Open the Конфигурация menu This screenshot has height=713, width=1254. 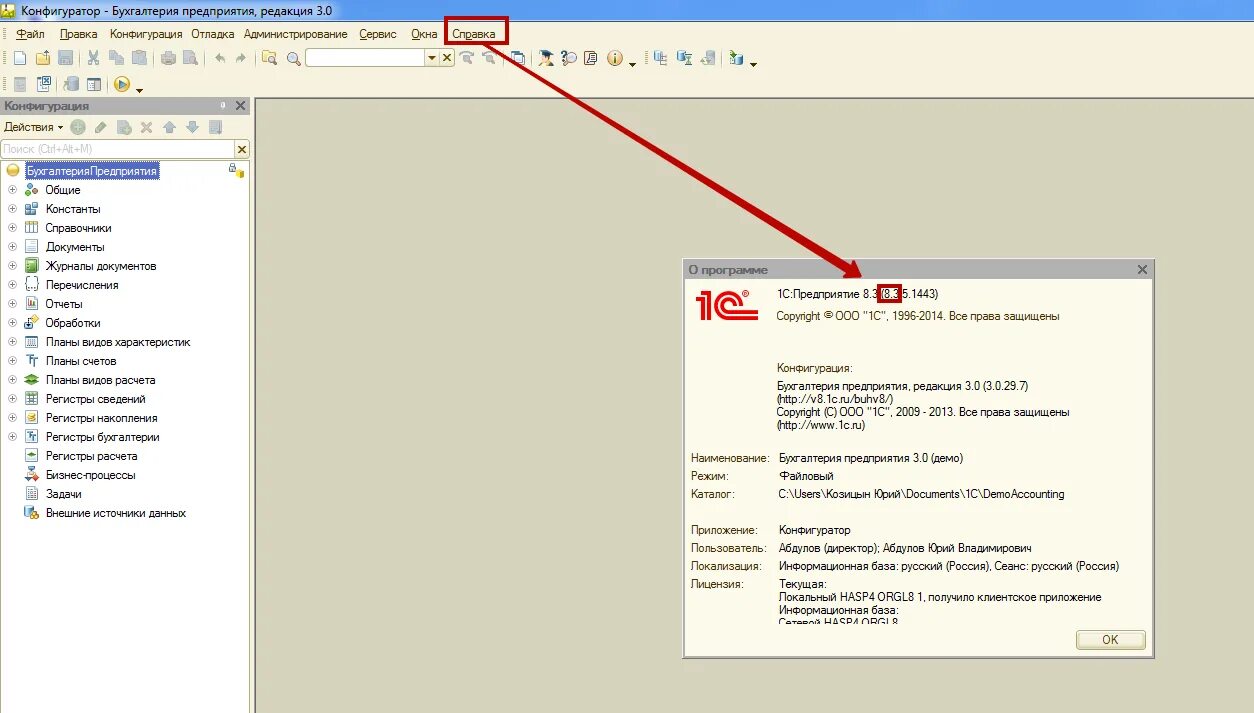tap(146, 34)
